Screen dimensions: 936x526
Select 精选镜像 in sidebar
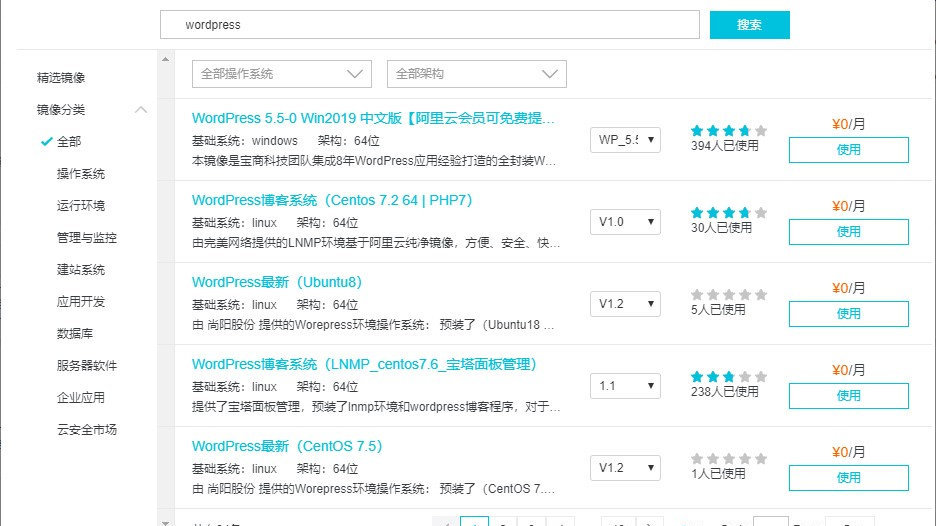(x=61, y=78)
